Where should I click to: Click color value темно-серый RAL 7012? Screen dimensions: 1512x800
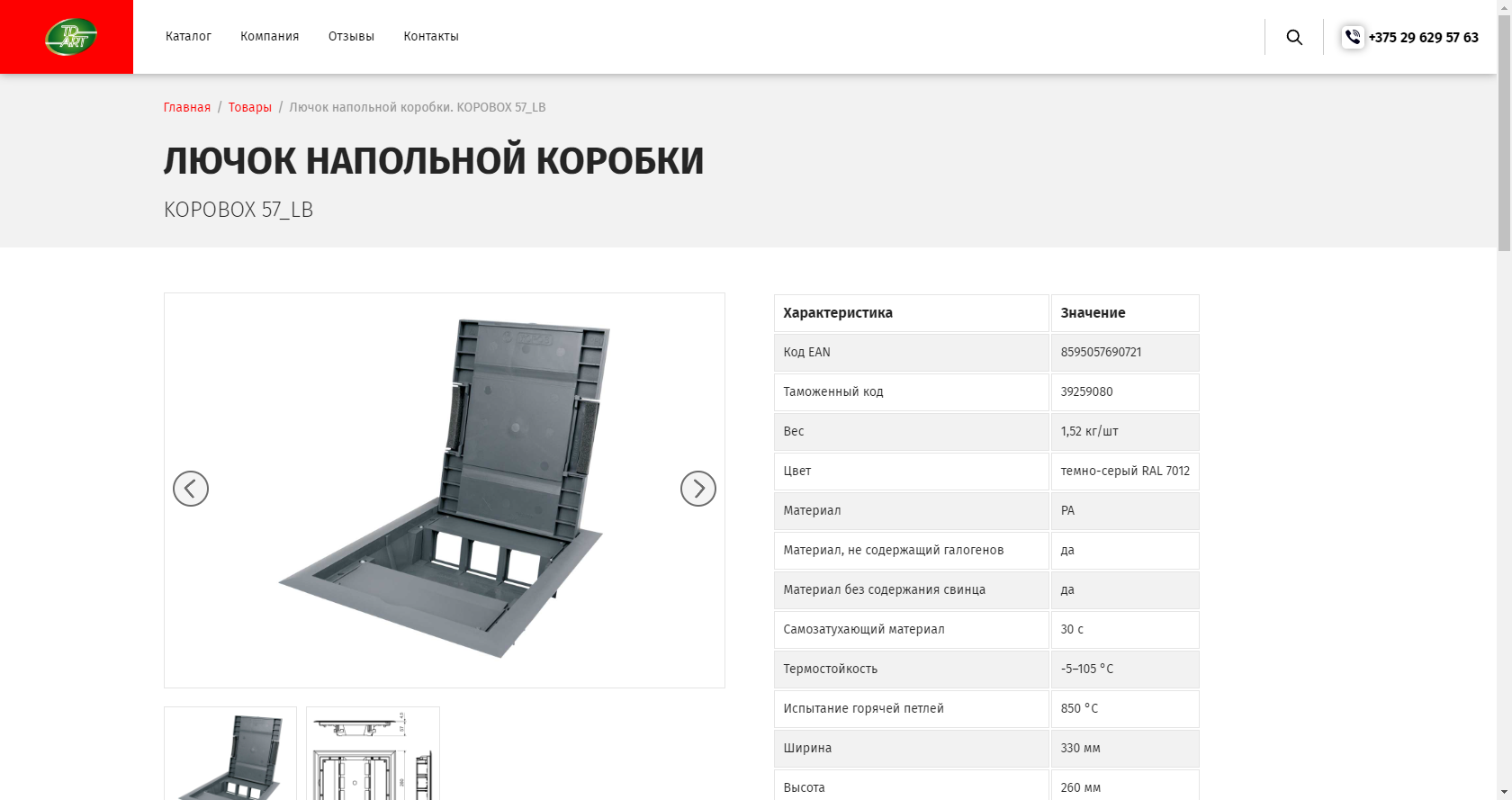click(1125, 471)
